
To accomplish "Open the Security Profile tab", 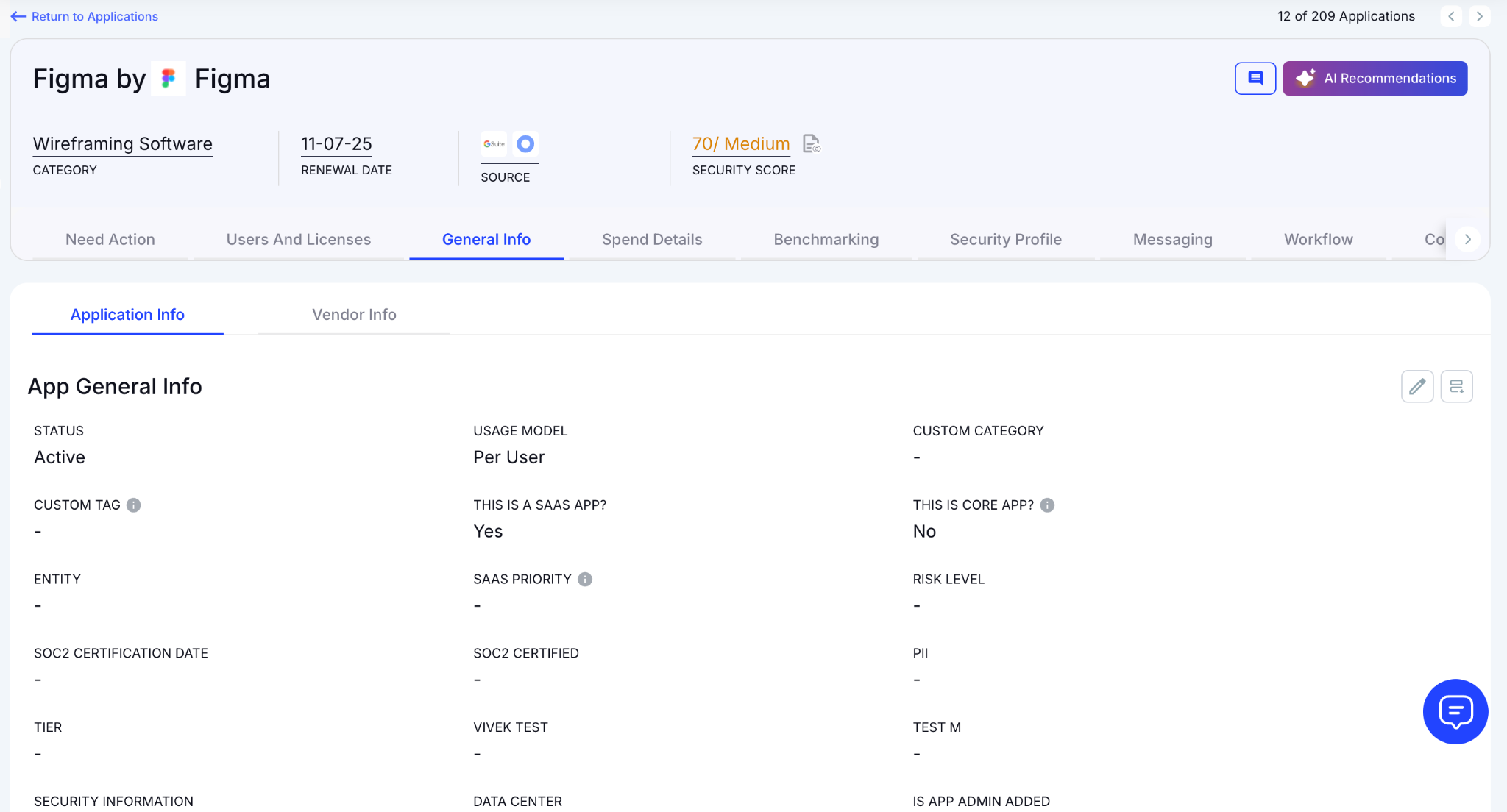I will (1005, 240).
